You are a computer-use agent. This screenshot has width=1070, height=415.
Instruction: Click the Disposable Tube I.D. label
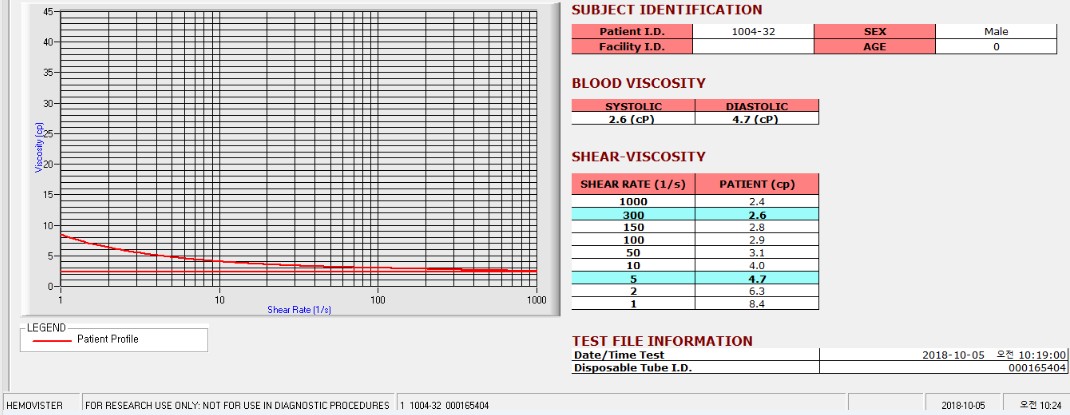[695, 368]
